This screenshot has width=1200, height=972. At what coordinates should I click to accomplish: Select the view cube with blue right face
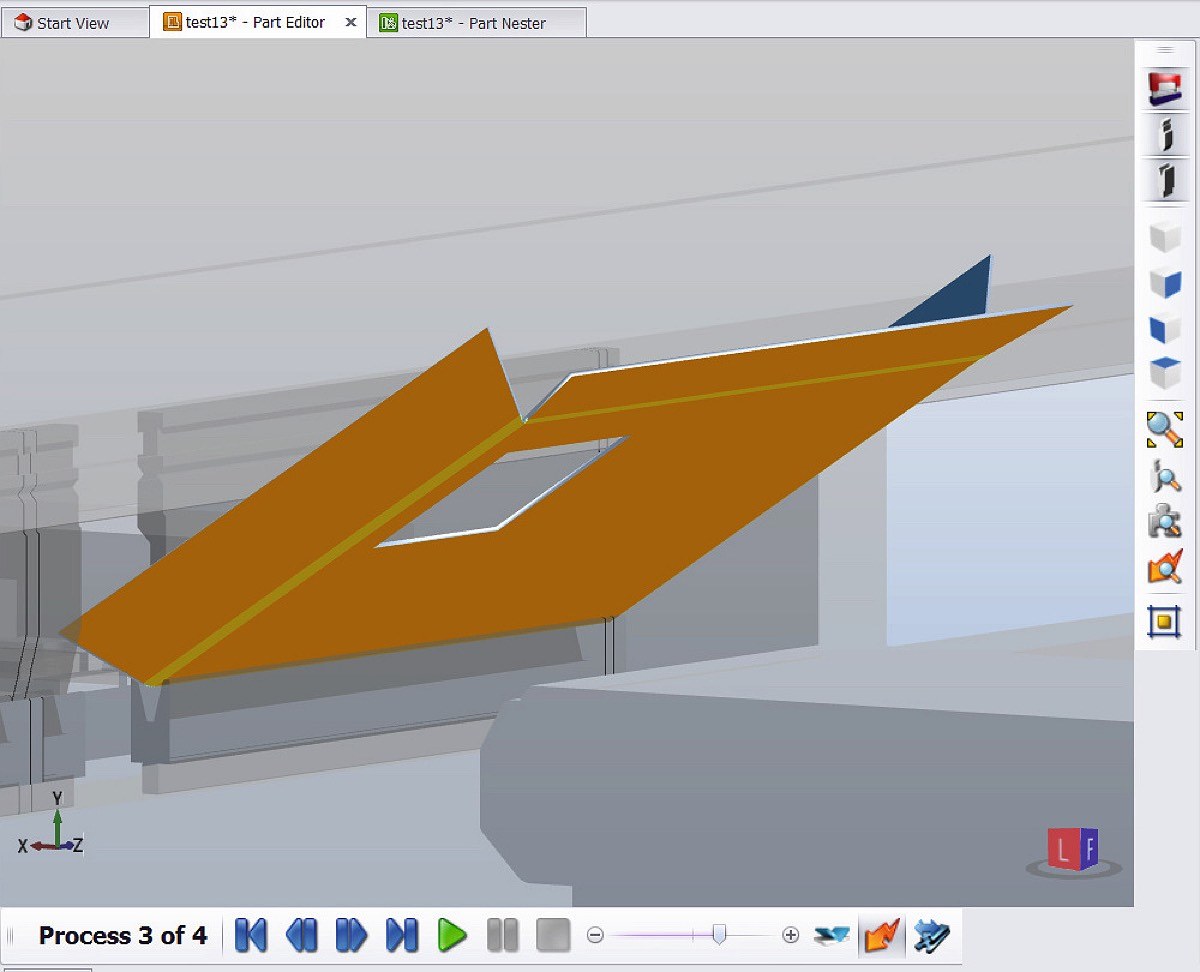[x=1164, y=283]
